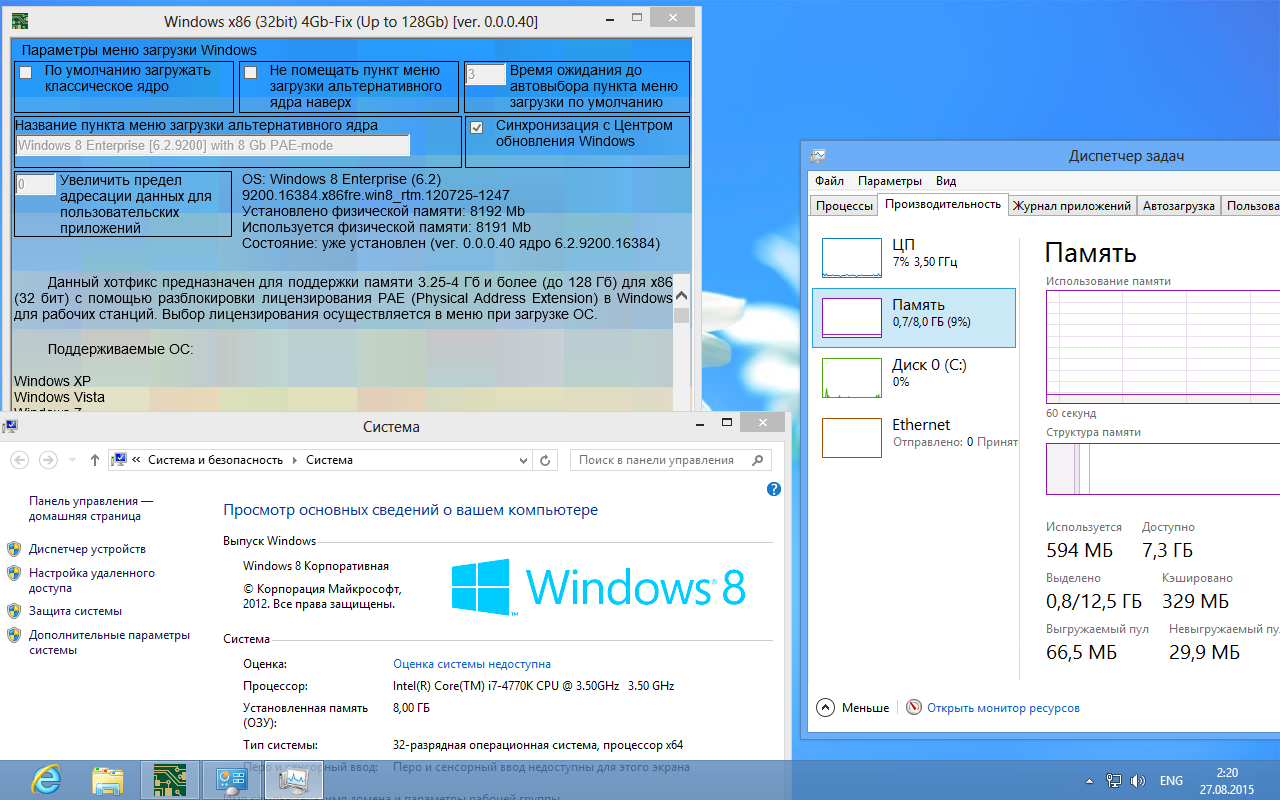Click the resource monitor icon
Screen dimensions: 1280x800
913,707
